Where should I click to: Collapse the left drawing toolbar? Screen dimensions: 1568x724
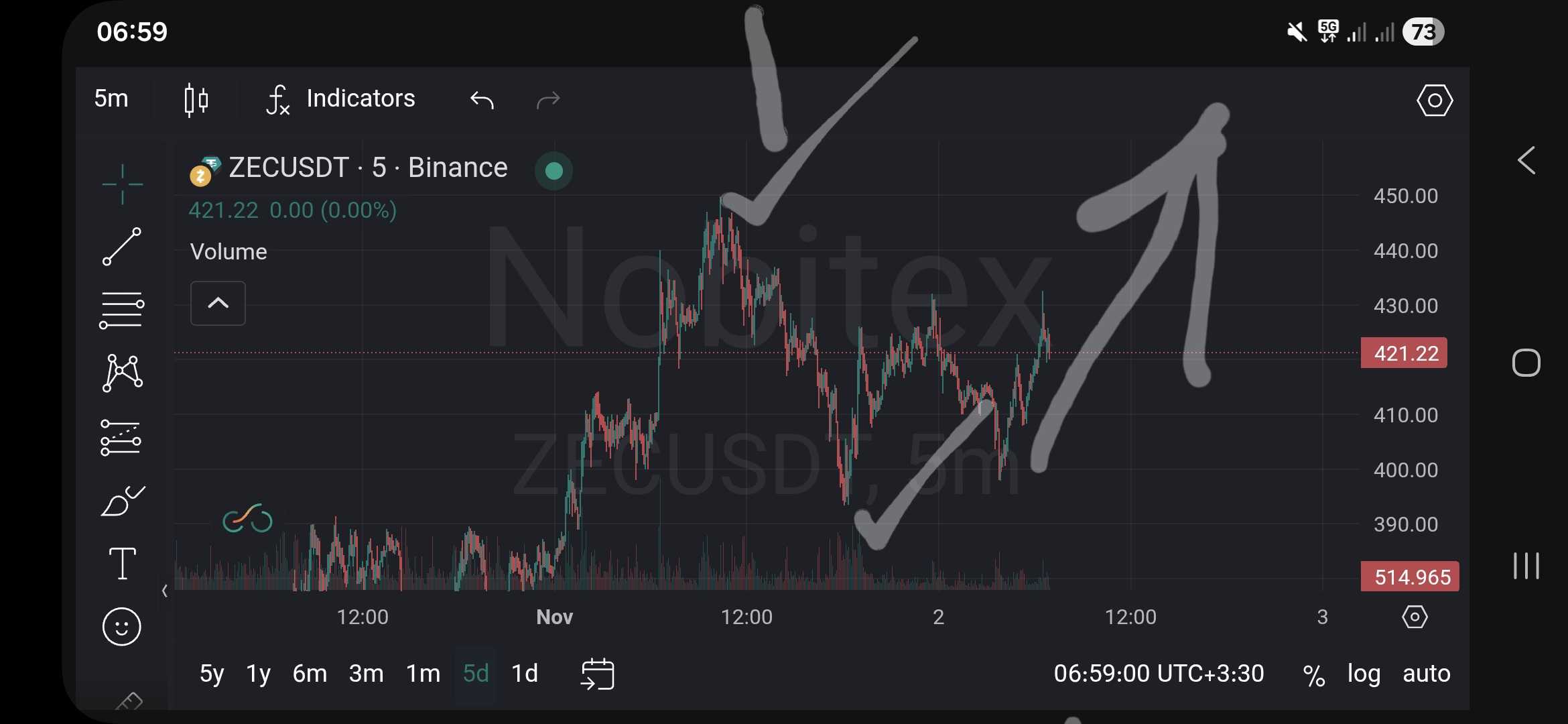[165, 591]
